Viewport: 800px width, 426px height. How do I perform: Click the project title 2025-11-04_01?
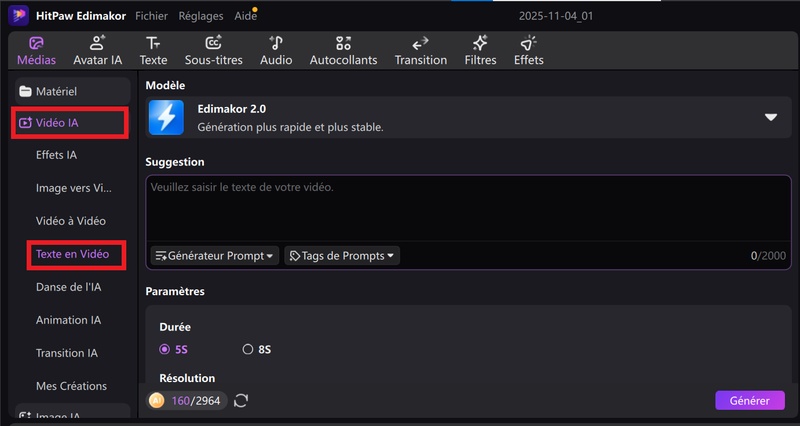pos(556,16)
